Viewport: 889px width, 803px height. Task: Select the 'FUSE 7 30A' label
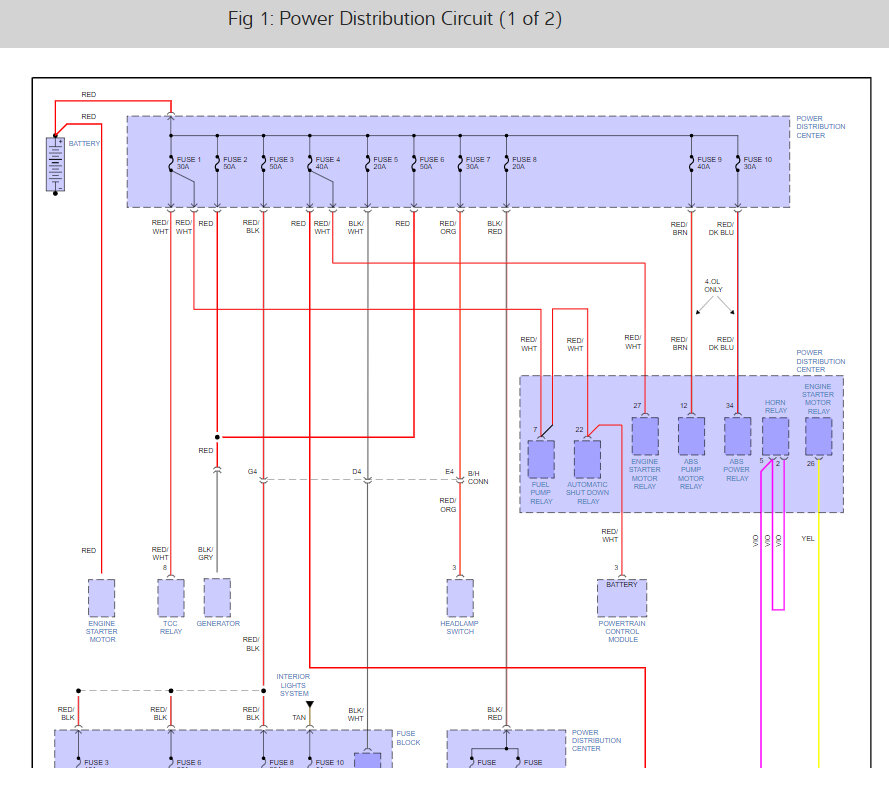pyautogui.click(x=478, y=163)
